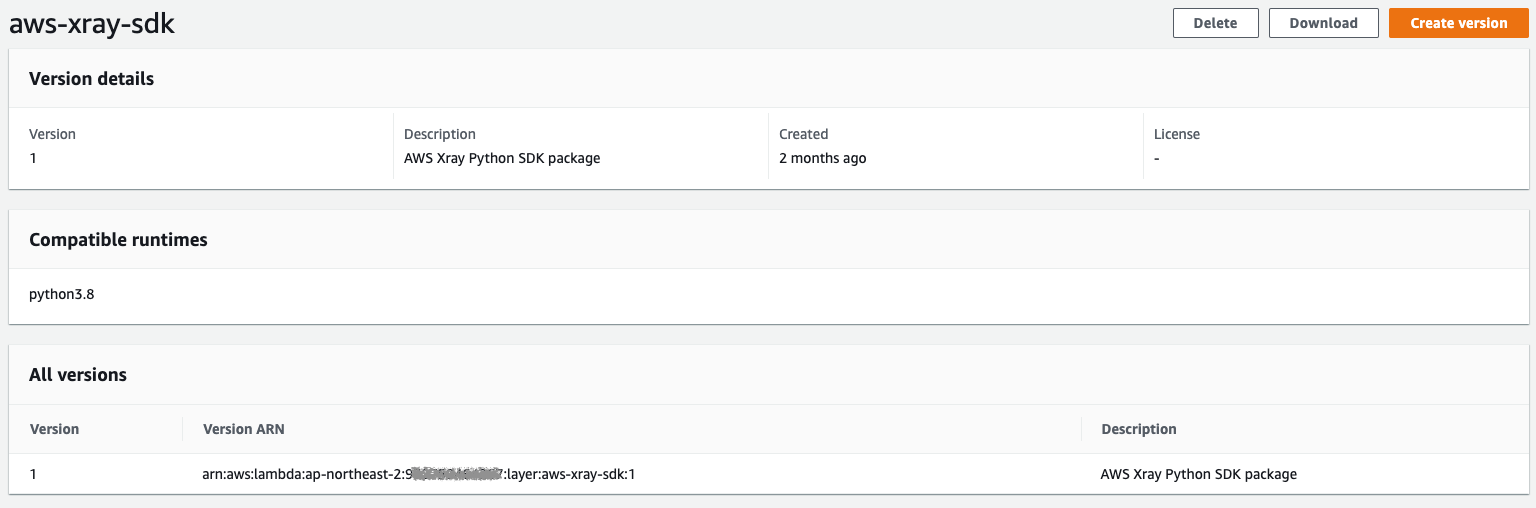Click the Description column header in All versions table

click(1139, 429)
